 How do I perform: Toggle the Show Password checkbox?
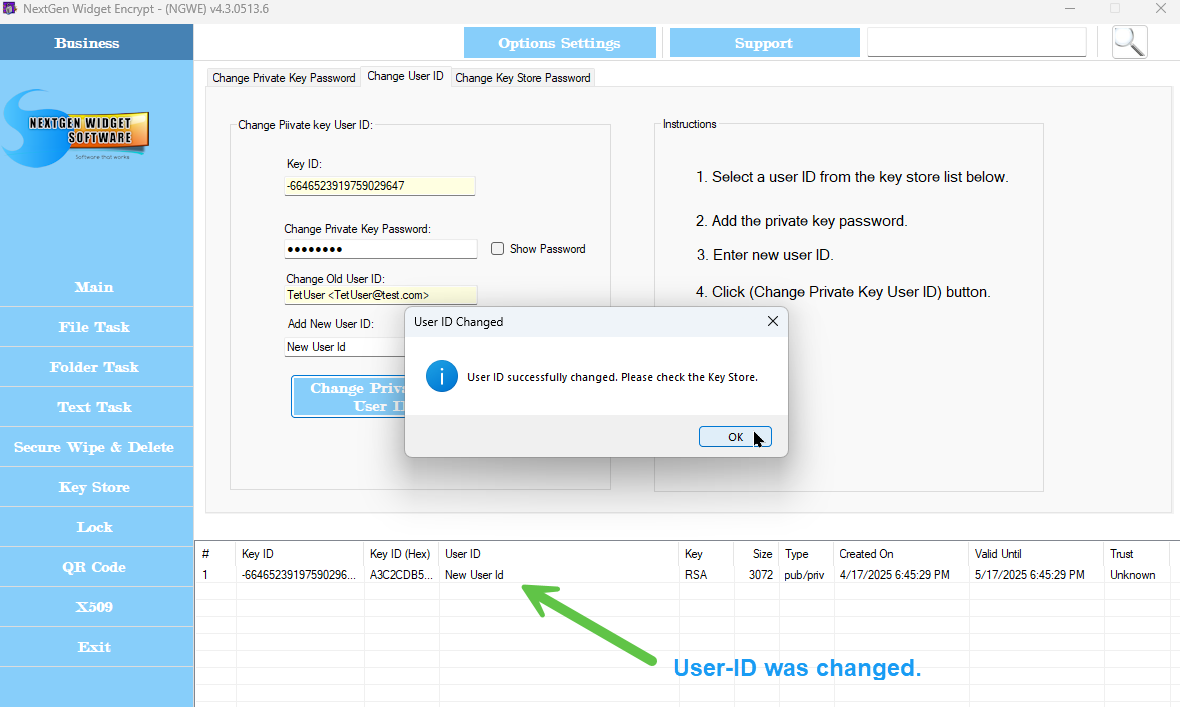[x=497, y=248]
